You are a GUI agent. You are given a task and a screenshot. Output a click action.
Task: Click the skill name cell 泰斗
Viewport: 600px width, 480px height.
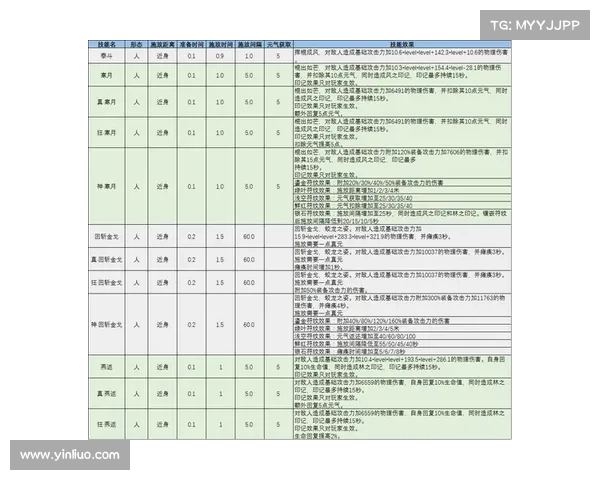click(x=106, y=56)
